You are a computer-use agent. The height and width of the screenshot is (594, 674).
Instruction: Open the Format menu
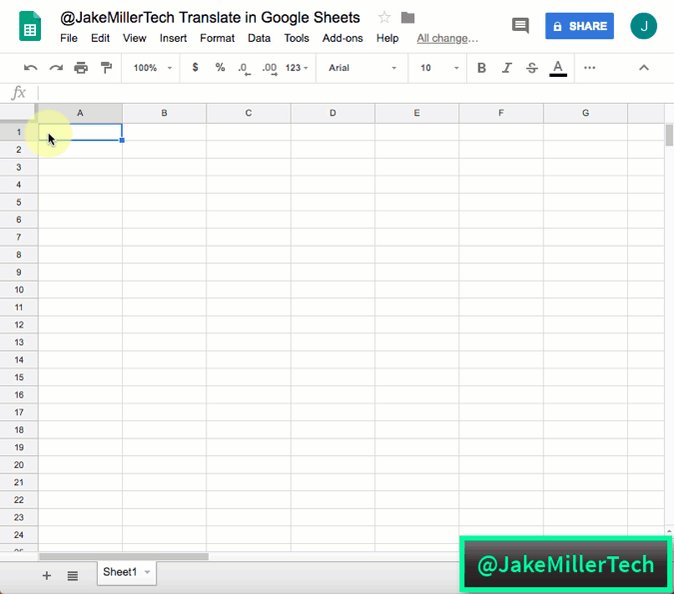click(217, 38)
